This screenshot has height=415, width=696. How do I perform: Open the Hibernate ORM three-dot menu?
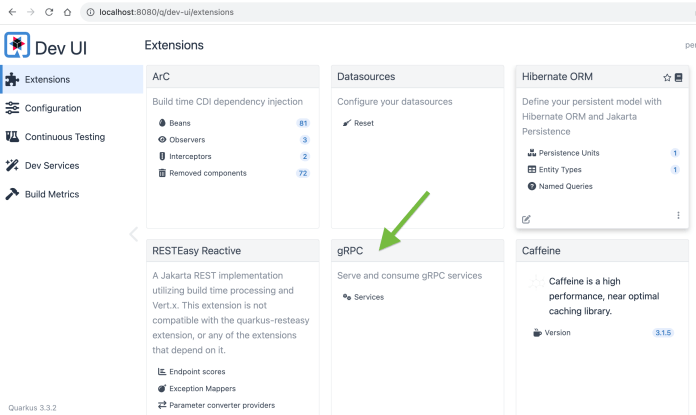coord(678,216)
